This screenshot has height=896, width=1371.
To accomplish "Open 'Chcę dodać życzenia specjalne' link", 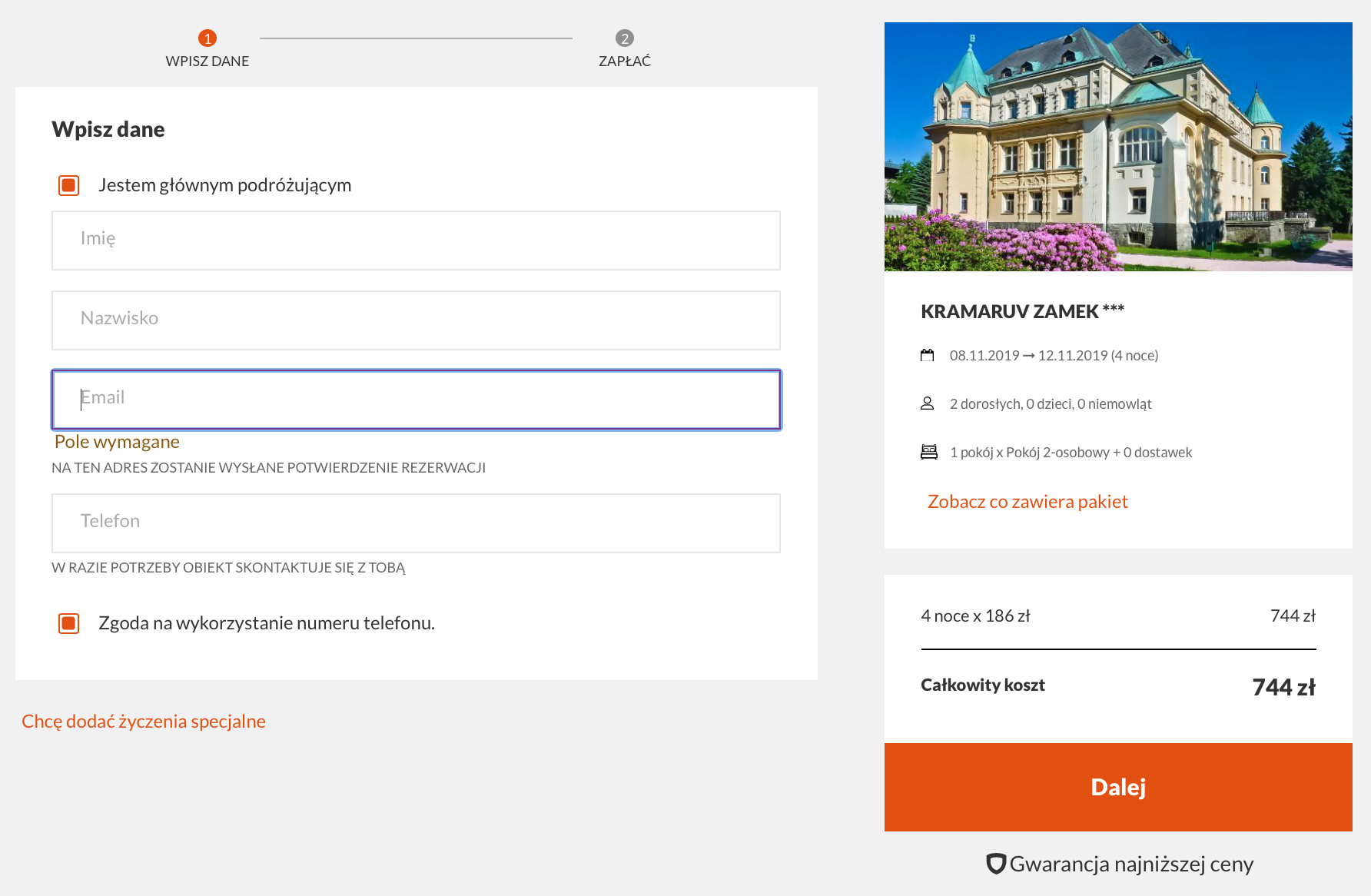I will (144, 722).
